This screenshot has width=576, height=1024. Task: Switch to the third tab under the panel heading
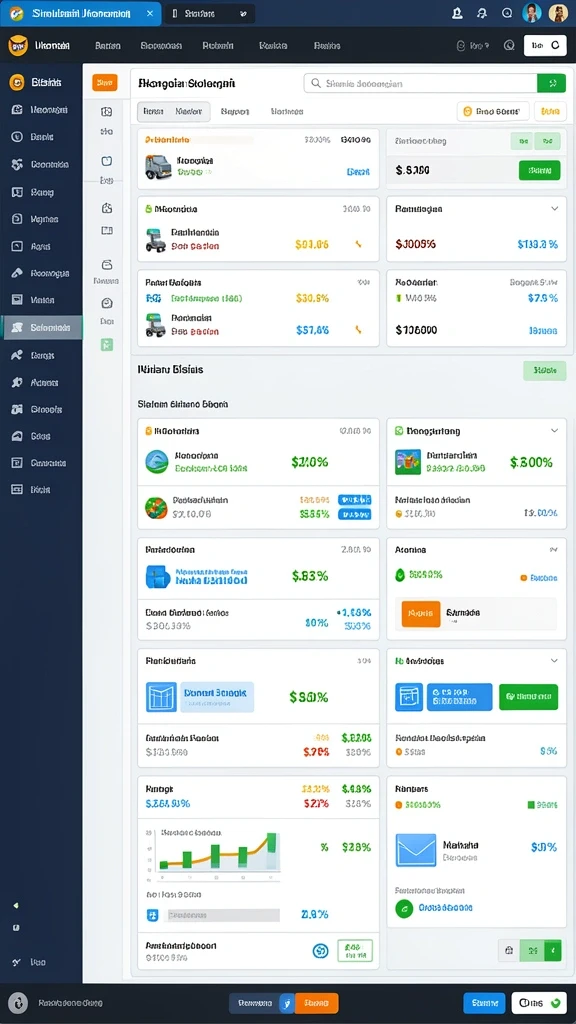pos(235,112)
